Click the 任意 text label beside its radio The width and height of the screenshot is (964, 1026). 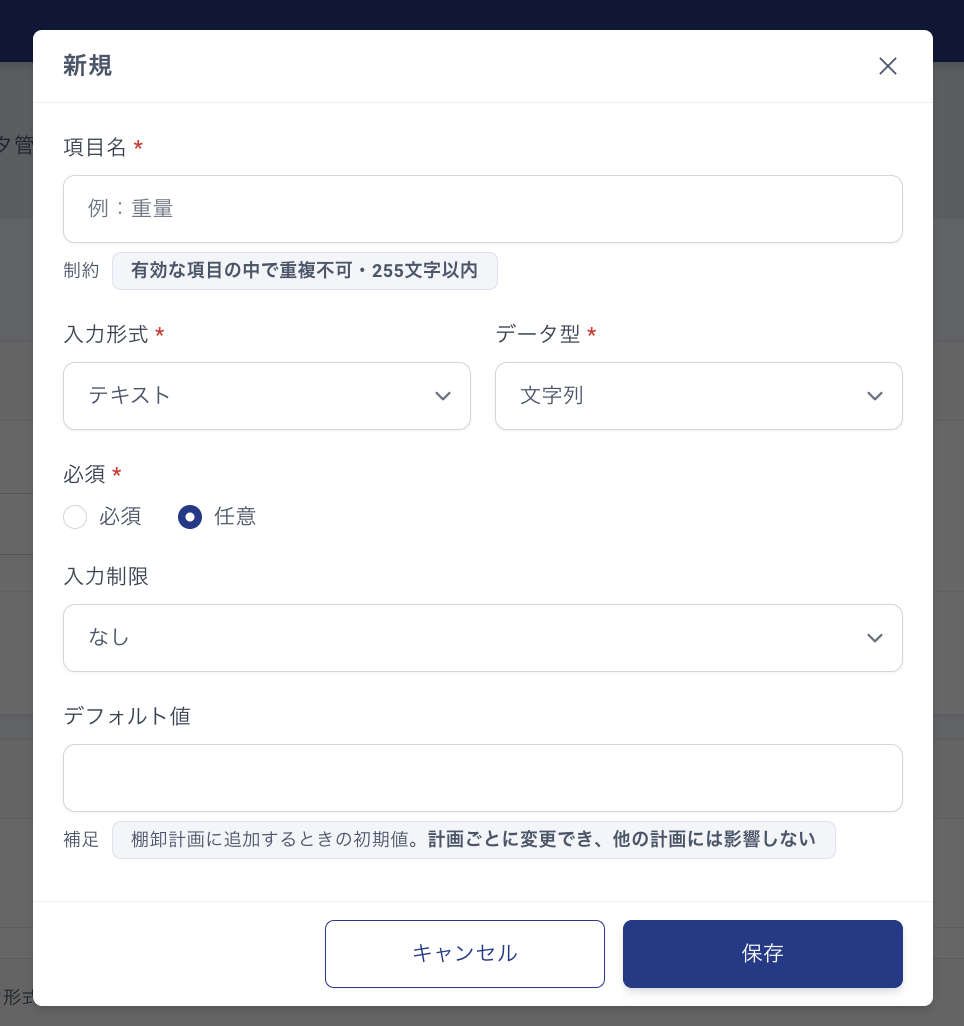click(235, 517)
